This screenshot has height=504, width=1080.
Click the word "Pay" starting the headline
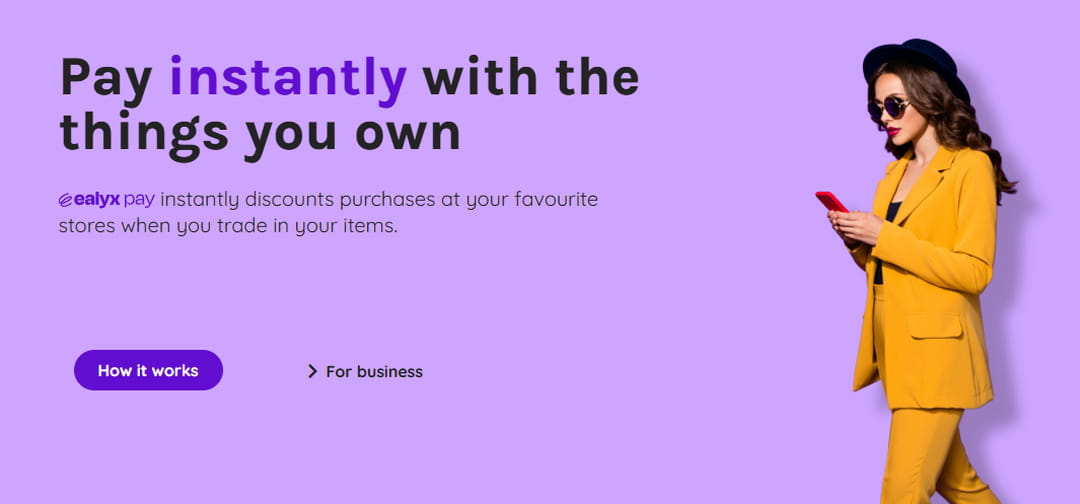(x=106, y=76)
